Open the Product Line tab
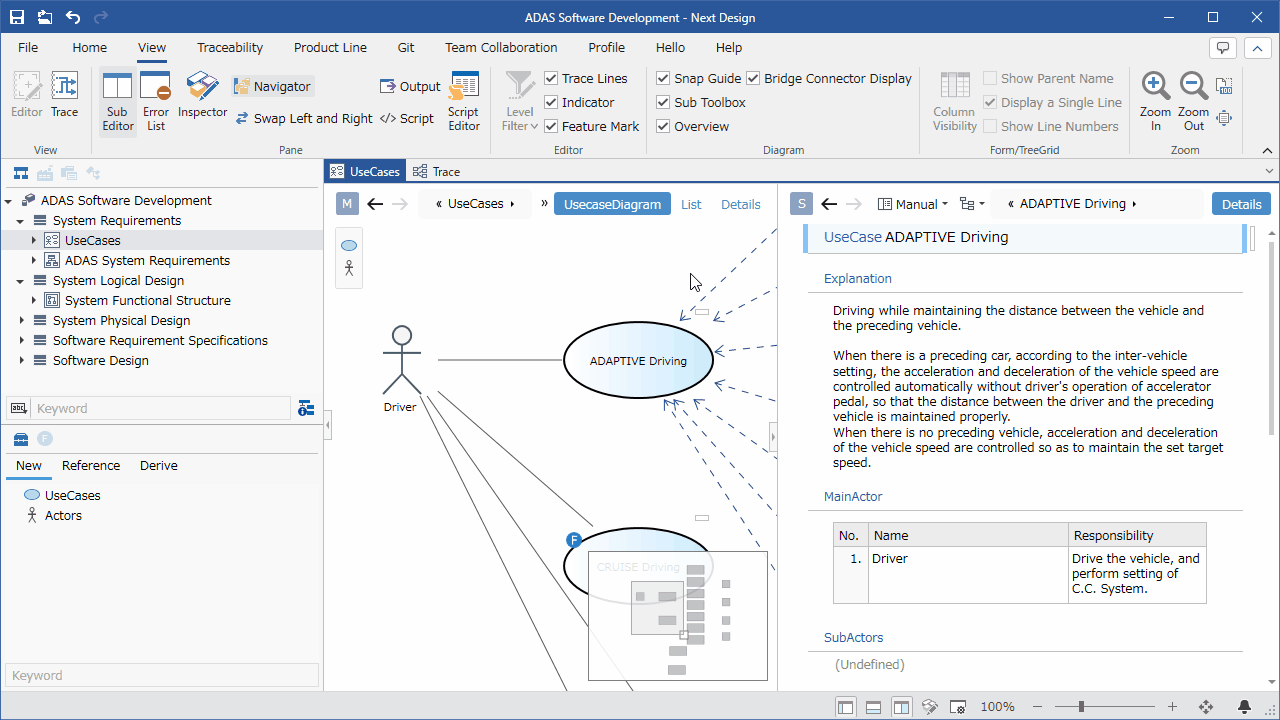The width and height of the screenshot is (1280, 720). [330, 47]
